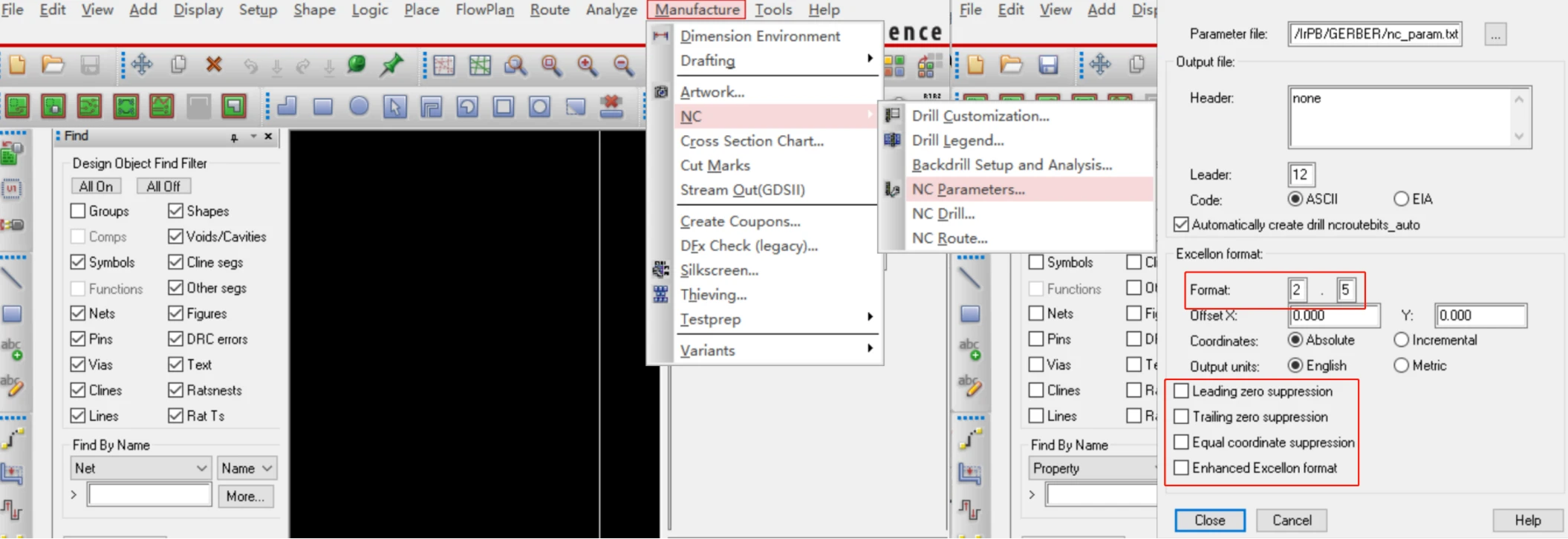Uncheck the Shapes checkbox in Find filter
The width and height of the screenshot is (1568, 539).
tap(175, 211)
